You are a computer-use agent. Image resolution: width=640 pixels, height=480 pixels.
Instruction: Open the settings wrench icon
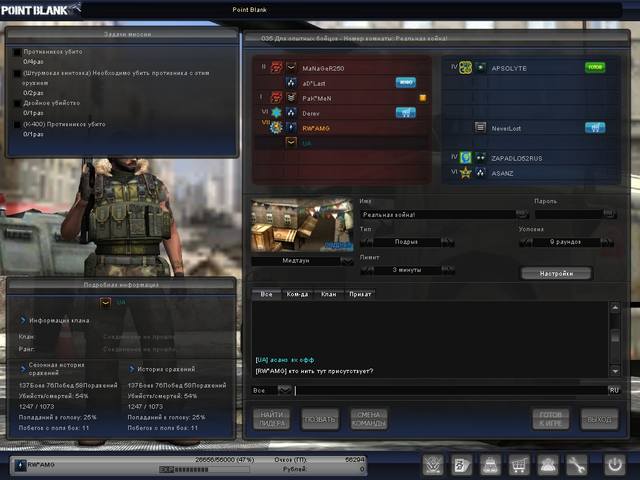point(576,464)
